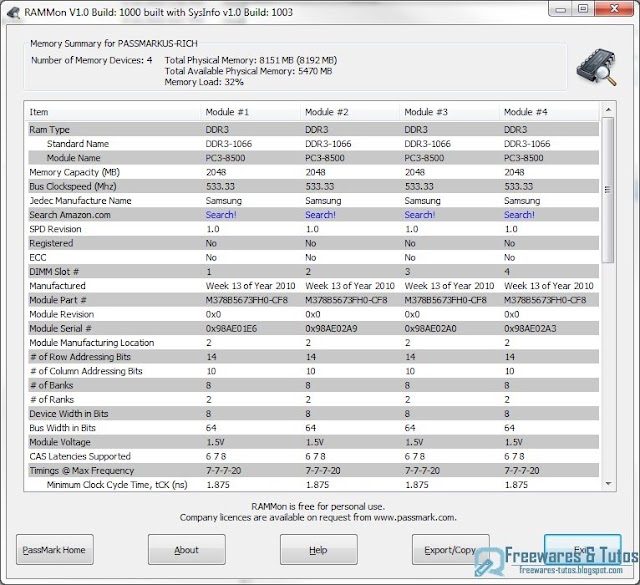Screen dimensions: 640x585
Task: Select the DIMM Slot # row label
Action: pyautogui.click(x=54, y=272)
